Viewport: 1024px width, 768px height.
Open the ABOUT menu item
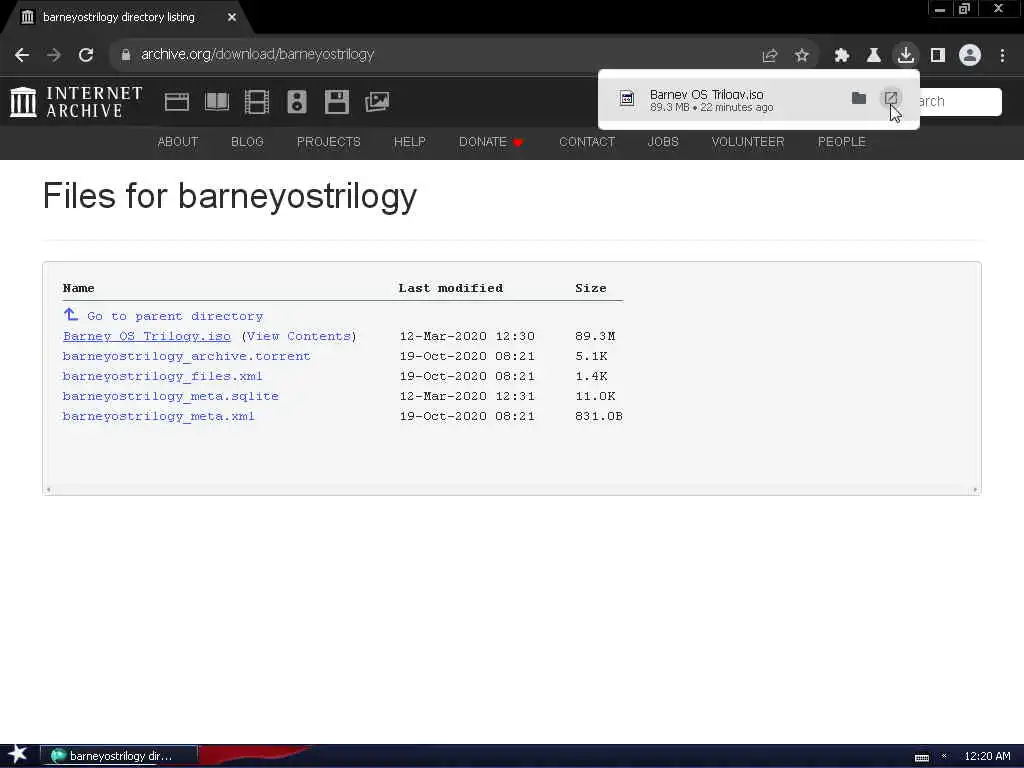point(178,142)
